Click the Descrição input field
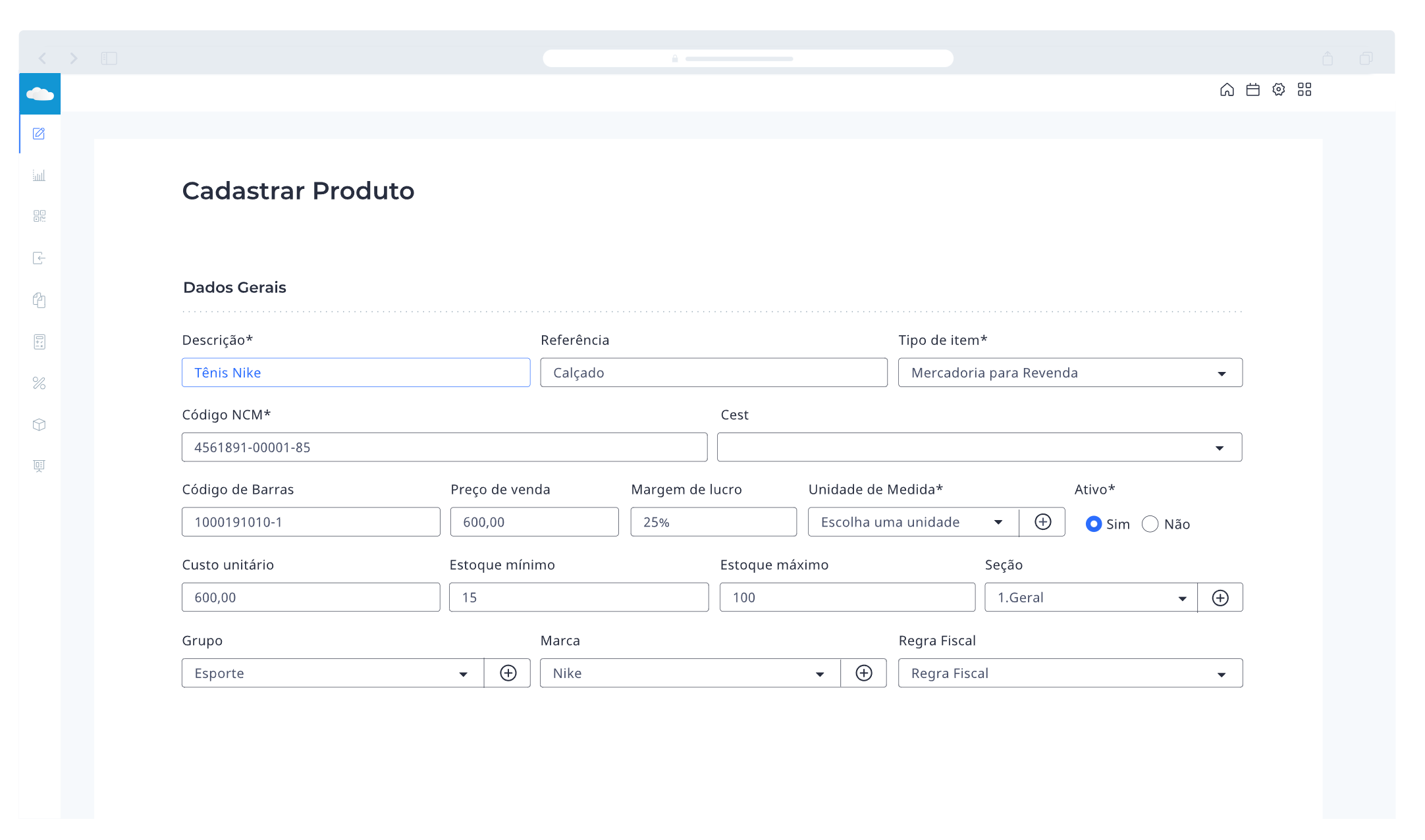 coord(356,373)
